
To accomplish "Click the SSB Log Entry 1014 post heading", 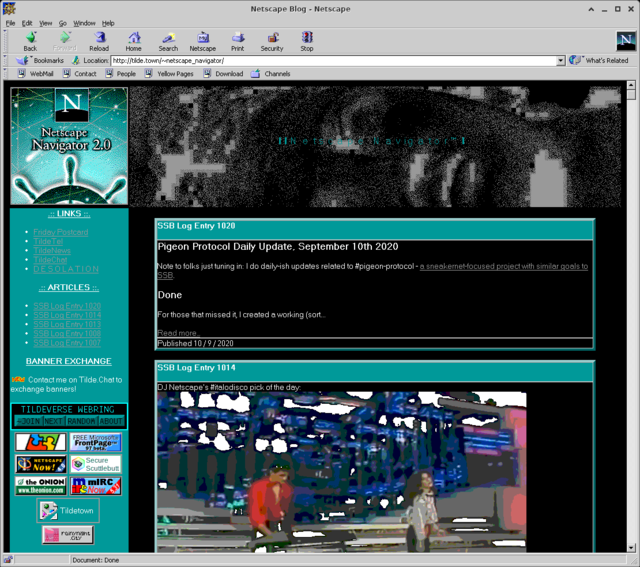I will (196, 367).
